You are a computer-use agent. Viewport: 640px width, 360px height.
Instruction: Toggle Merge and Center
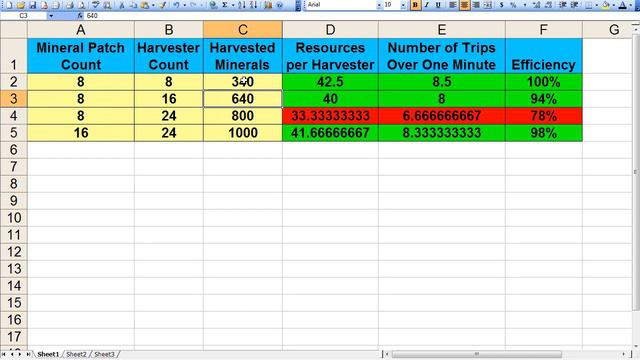pyautogui.click(x=487, y=5)
